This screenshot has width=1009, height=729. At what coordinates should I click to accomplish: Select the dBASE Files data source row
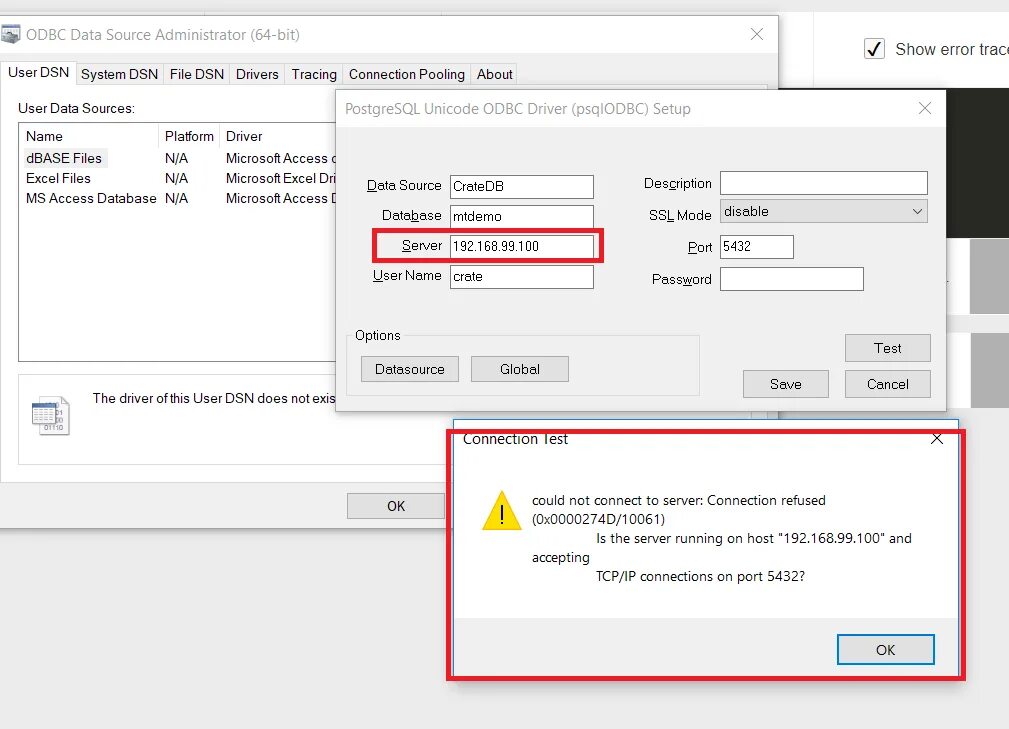click(x=177, y=158)
